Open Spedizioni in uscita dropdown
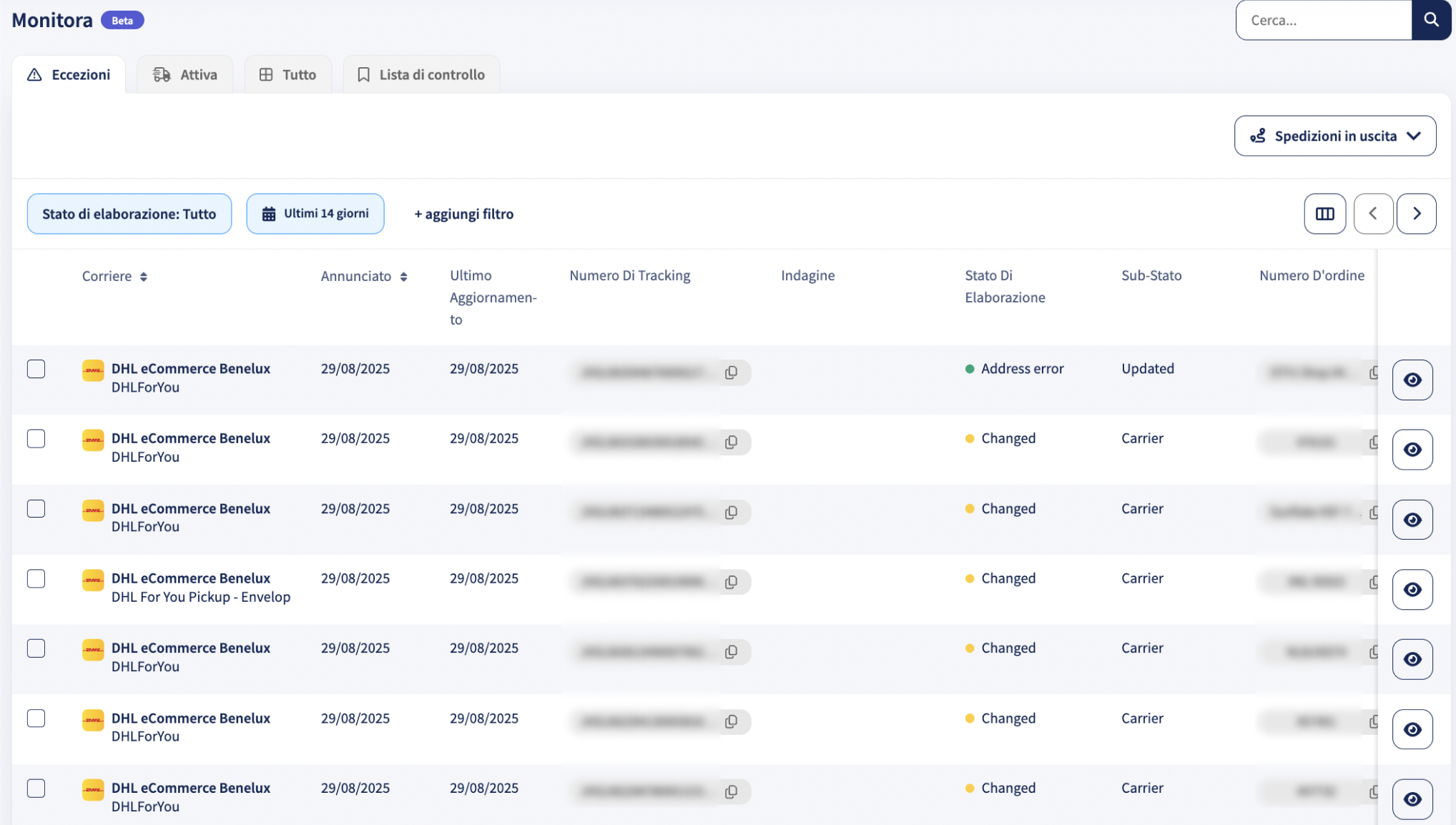The image size is (1456, 825). 1335,136
